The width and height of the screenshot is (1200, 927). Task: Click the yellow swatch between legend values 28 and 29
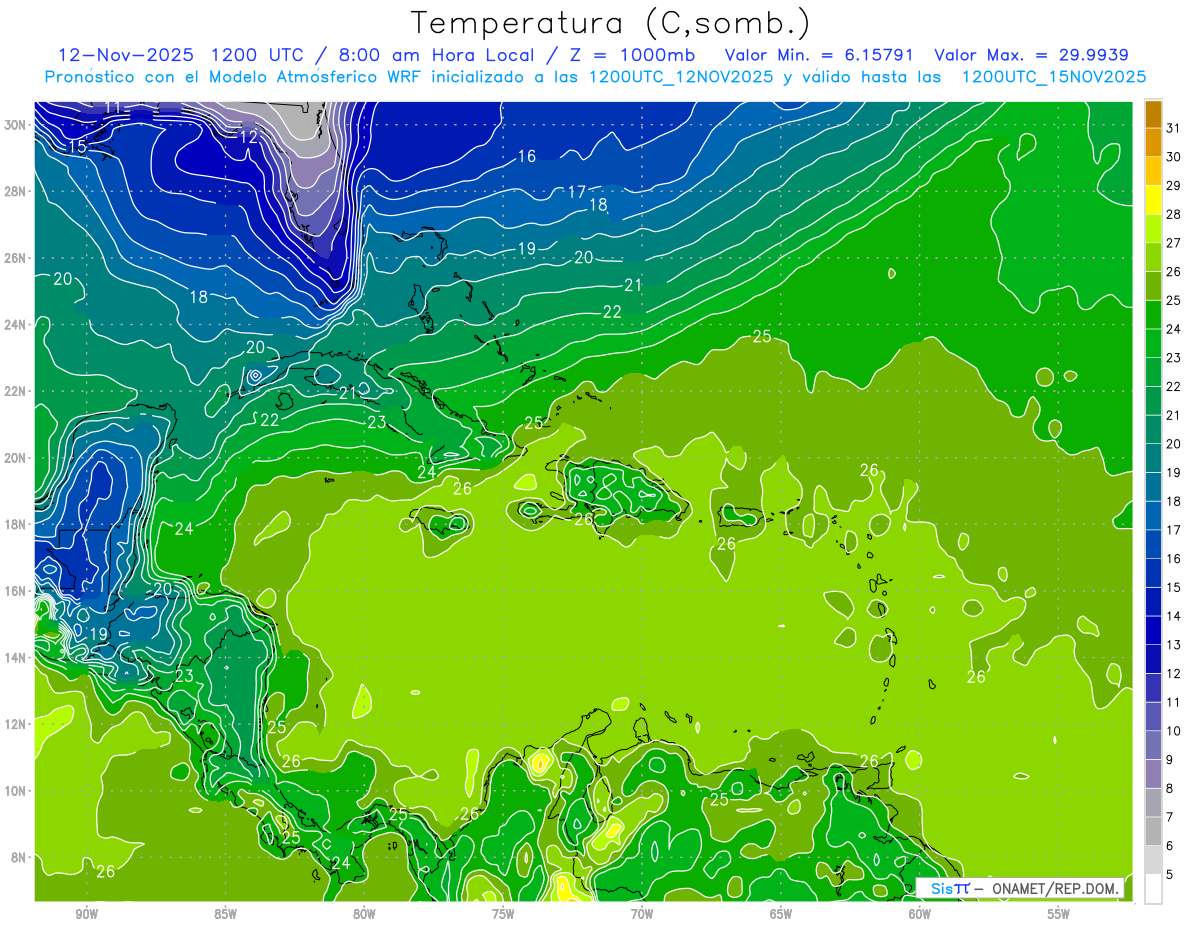coord(1153,200)
